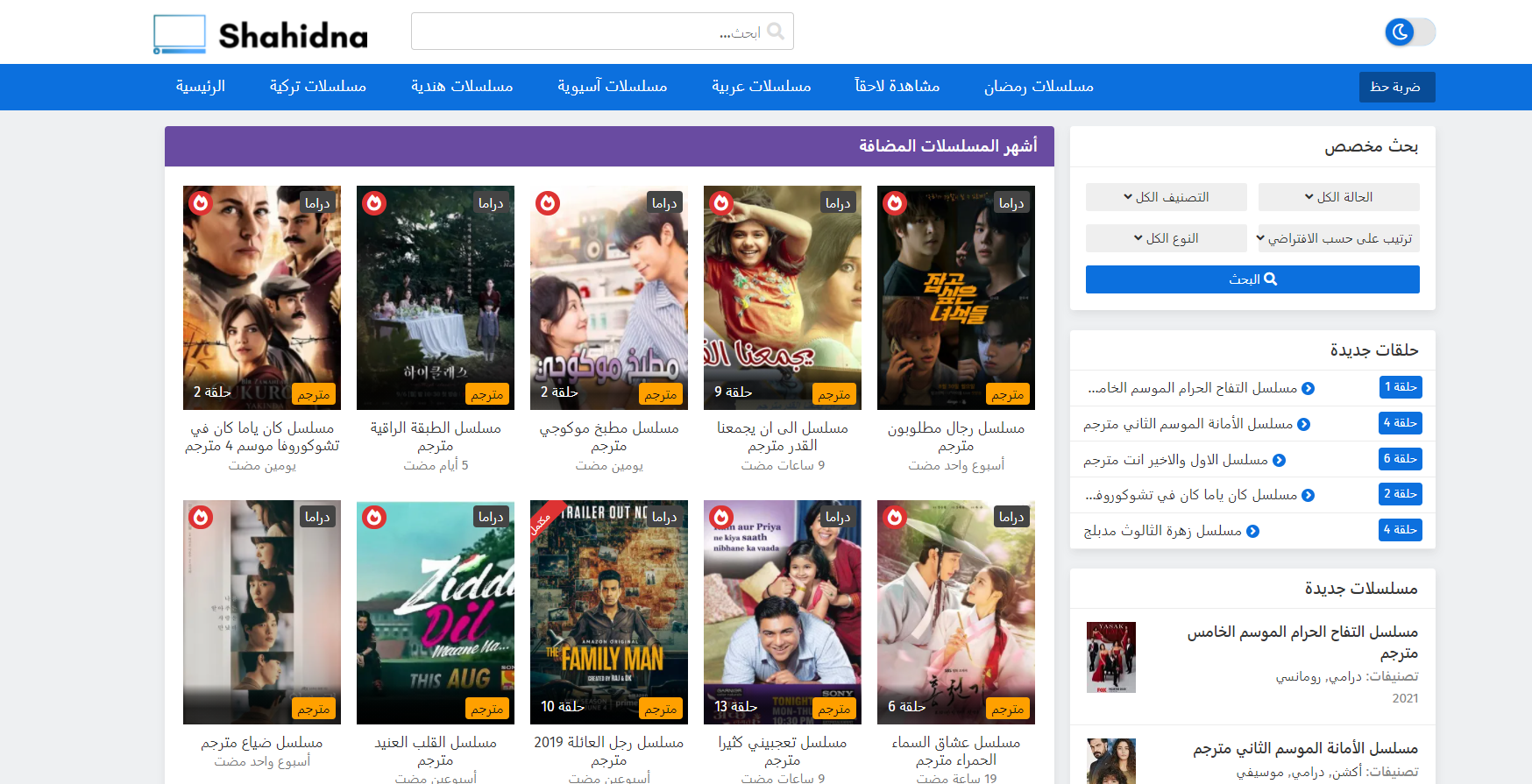Open the الحالة (status) dropdown
Viewport: 1532px width, 784px height.
1338,197
